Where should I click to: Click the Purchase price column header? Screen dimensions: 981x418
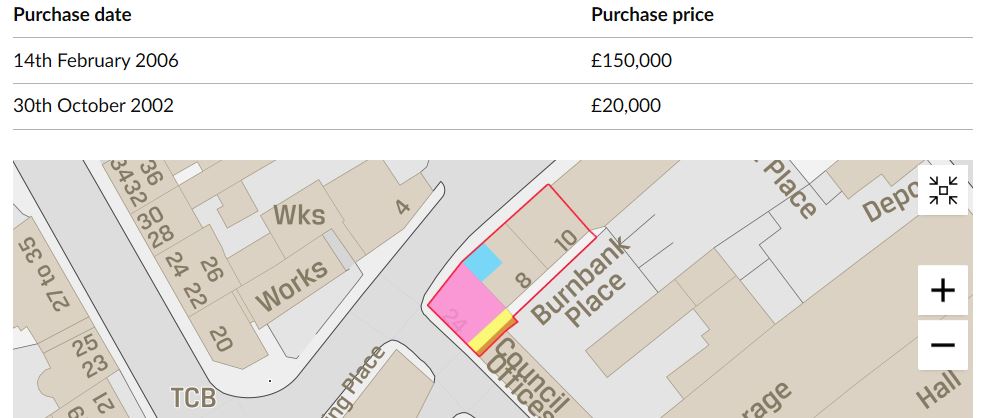pyautogui.click(x=652, y=14)
